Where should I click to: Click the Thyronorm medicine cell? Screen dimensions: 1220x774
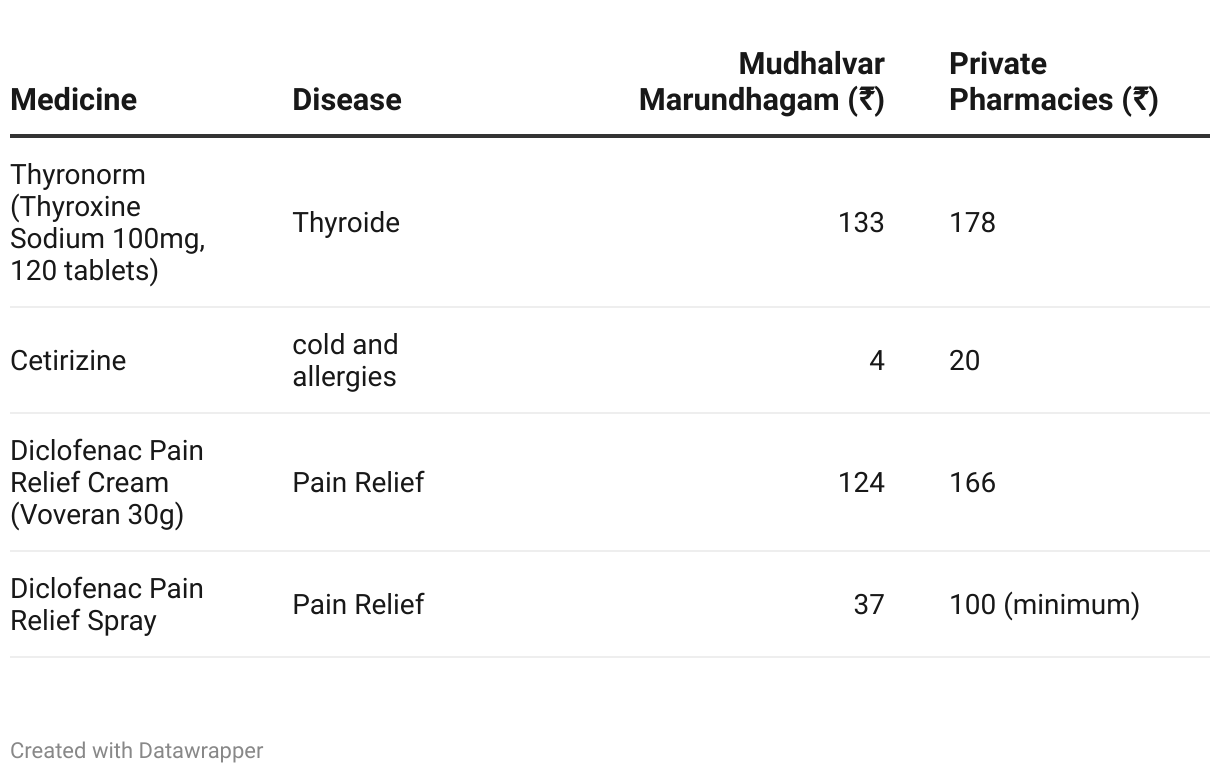coord(108,222)
